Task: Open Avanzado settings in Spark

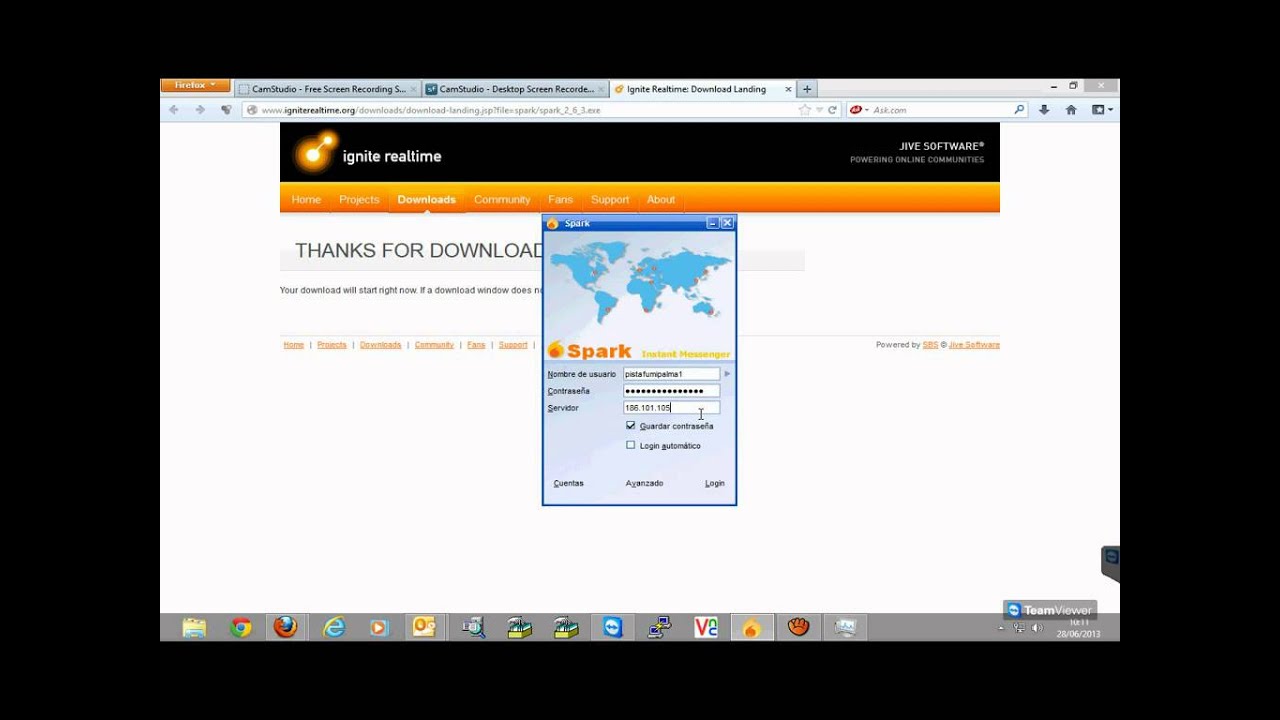Action: [x=644, y=483]
